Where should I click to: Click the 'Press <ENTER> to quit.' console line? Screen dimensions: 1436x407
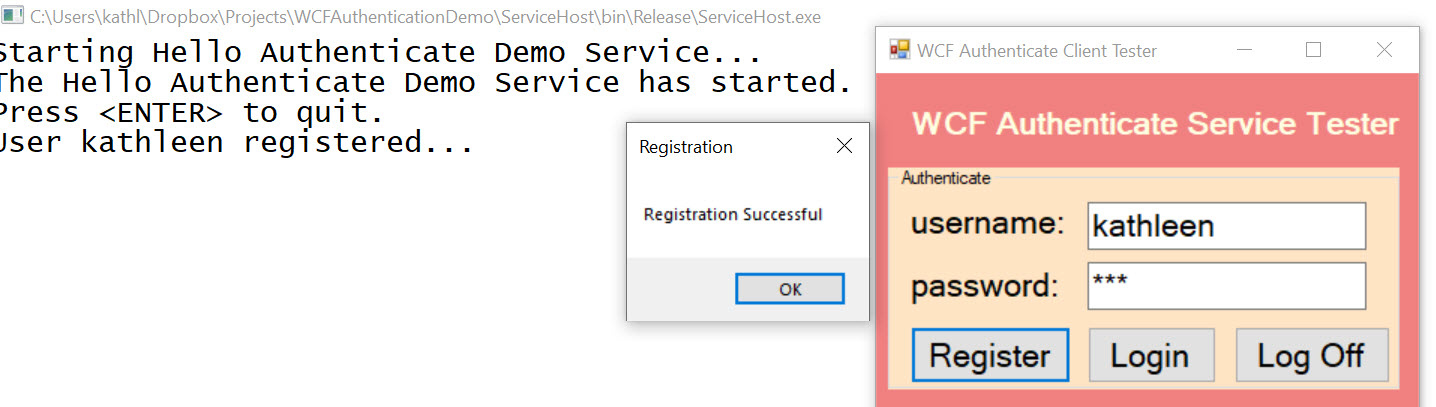pyautogui.click(x=191, y=113)
